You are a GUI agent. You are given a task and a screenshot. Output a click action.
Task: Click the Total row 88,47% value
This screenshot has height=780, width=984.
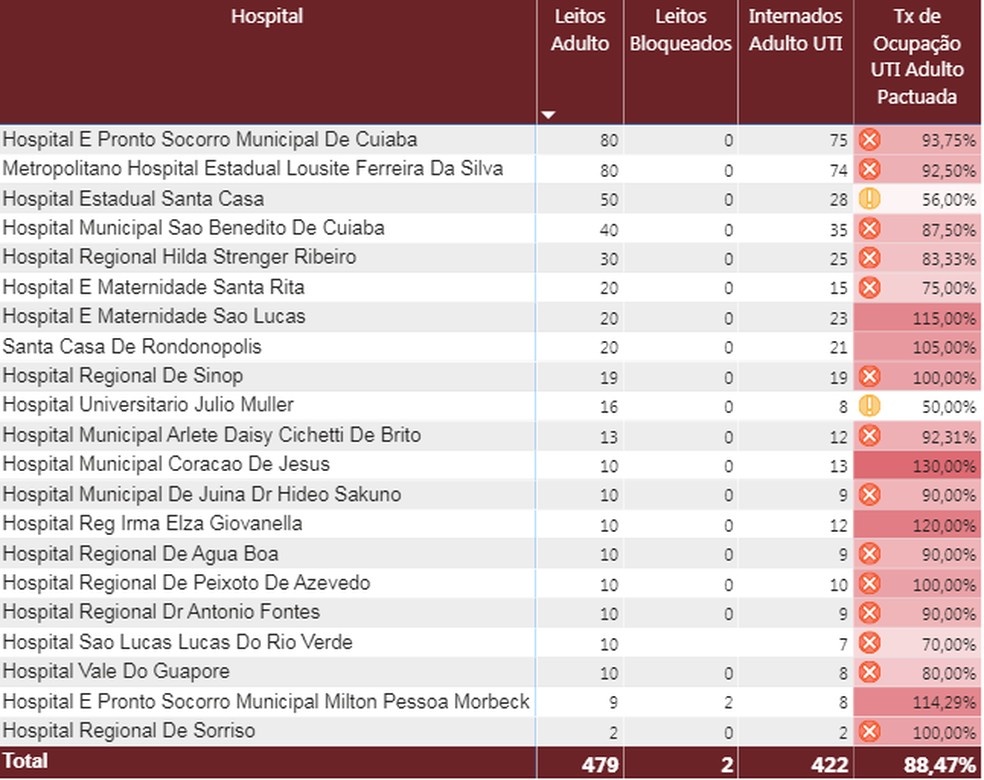coord(939,764)
